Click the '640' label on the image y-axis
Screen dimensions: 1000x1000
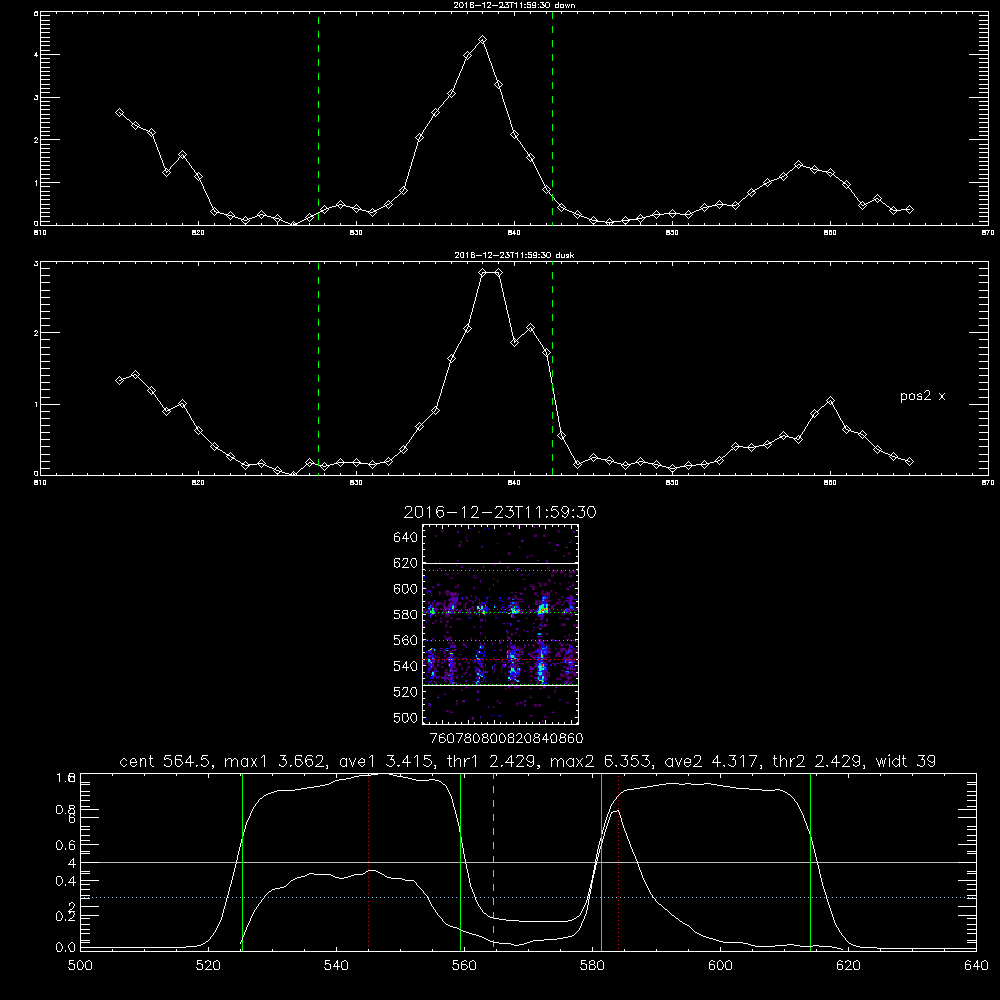(x=406, y=537)
